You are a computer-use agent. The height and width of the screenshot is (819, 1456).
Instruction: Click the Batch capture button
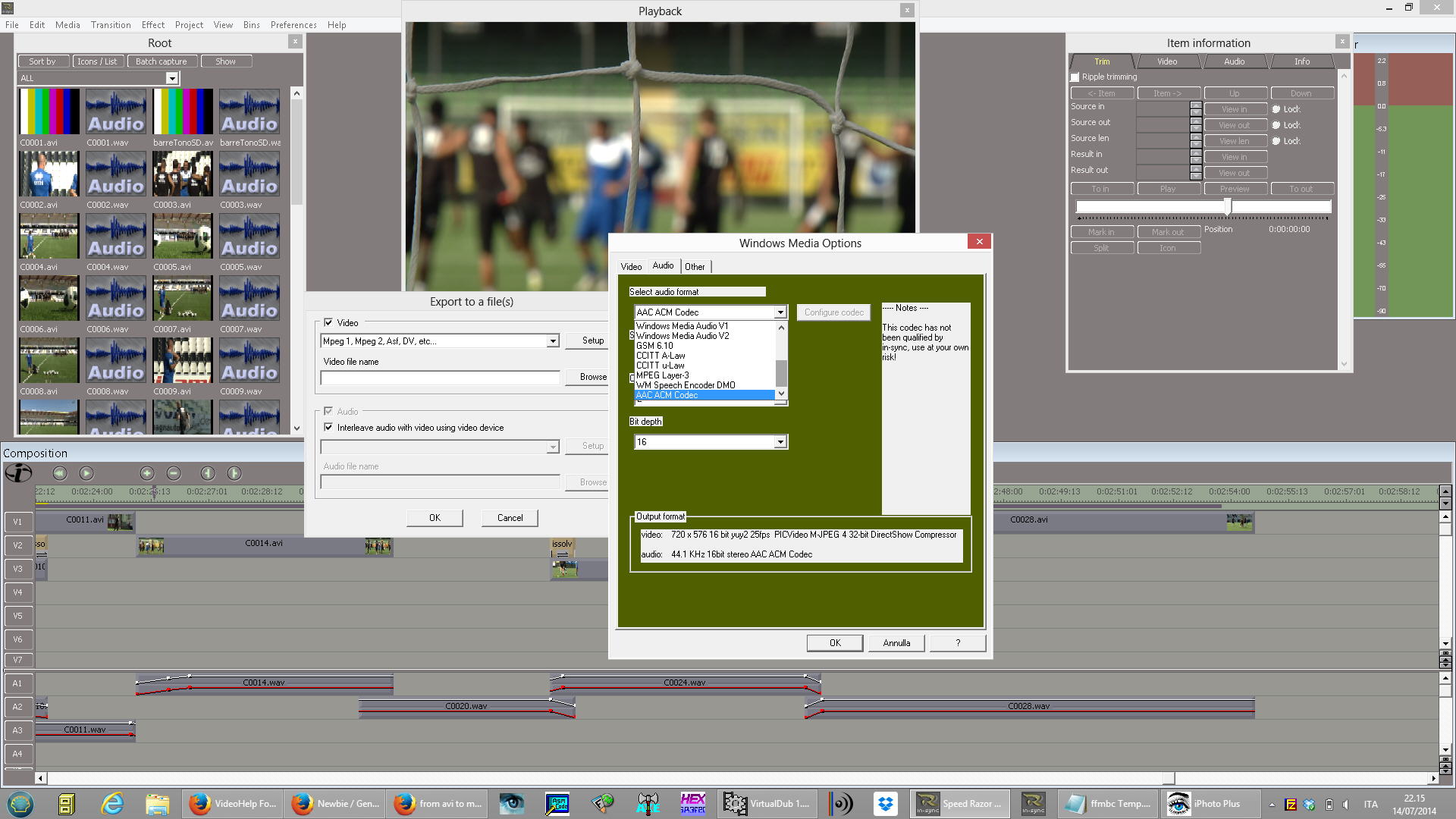(162, 61)
